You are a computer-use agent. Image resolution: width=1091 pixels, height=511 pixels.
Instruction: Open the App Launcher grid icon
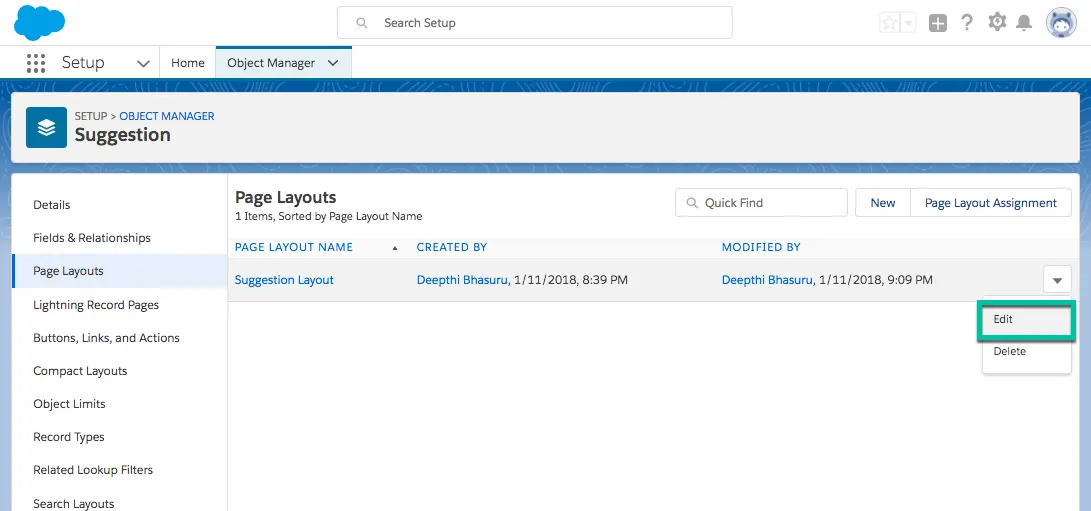coord(35,63)
